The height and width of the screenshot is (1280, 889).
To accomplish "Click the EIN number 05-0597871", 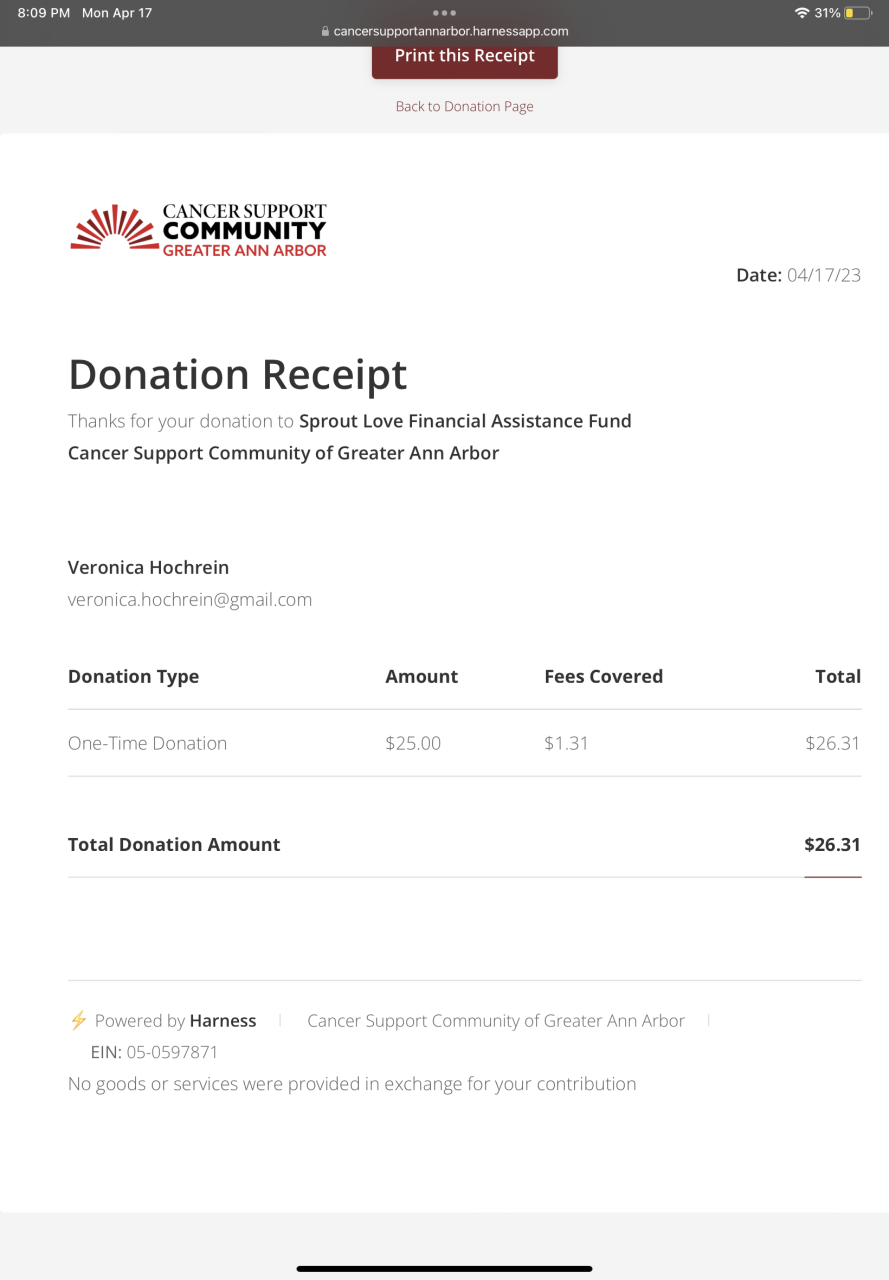I will pos(172,1052).
